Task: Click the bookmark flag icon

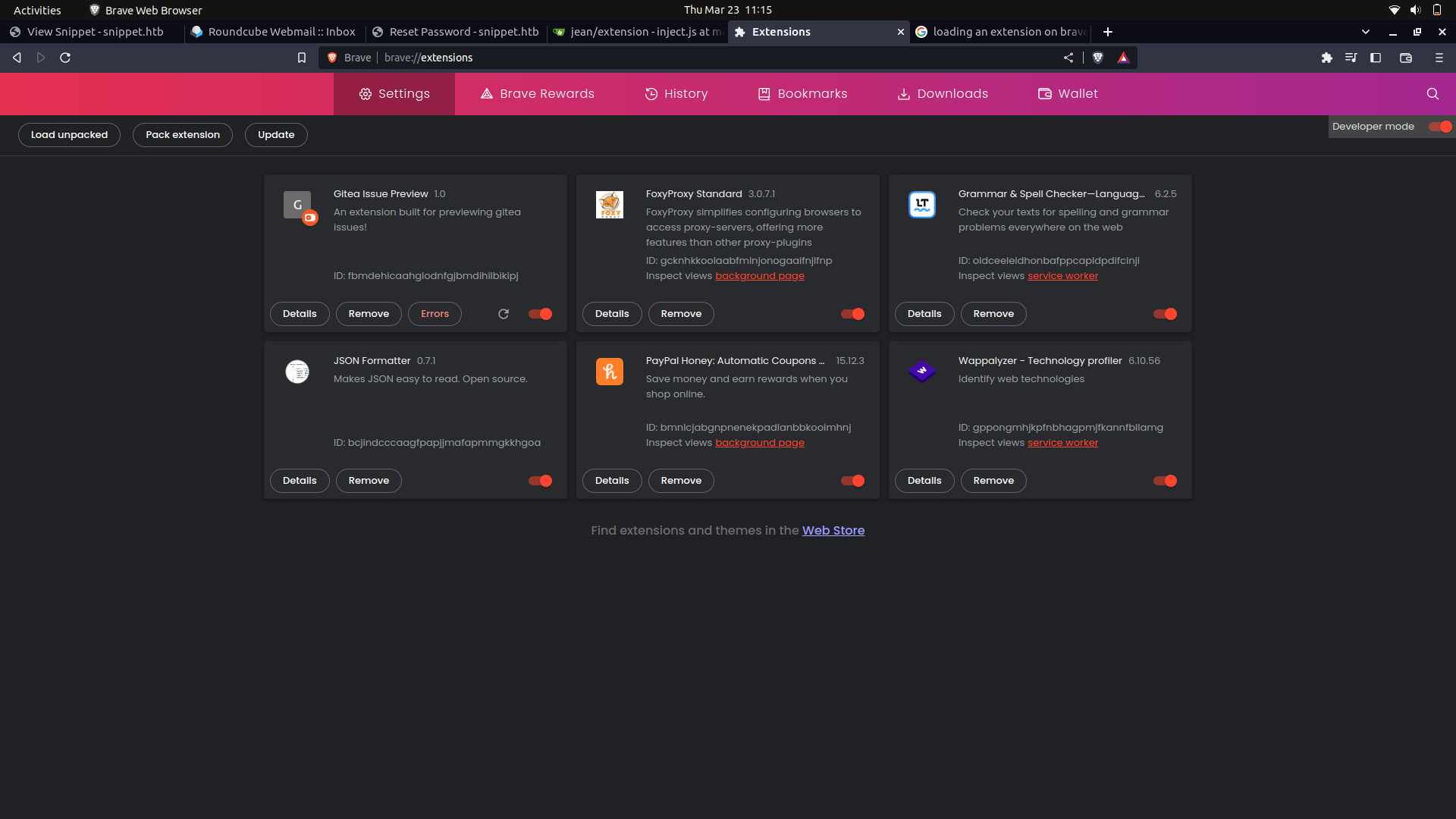Action: (302, 57)
